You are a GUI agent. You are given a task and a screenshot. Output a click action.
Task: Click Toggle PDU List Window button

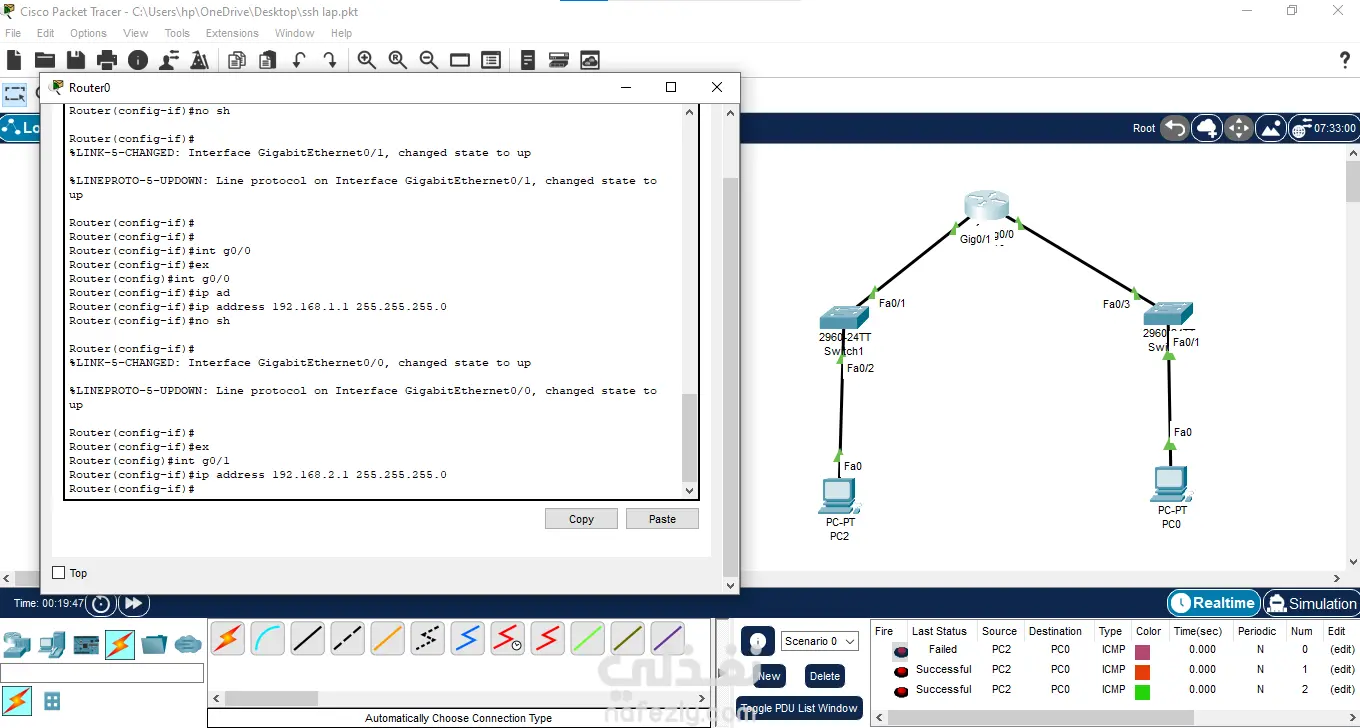[799, 708]
